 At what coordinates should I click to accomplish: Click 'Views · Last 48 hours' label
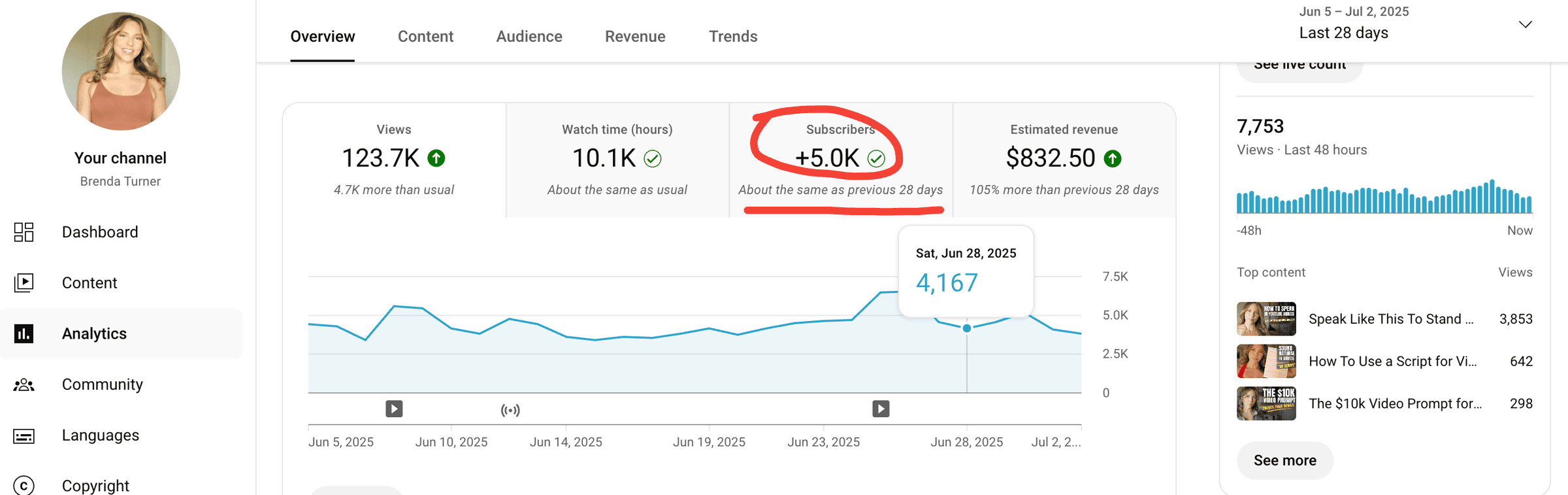(1301, 150)
